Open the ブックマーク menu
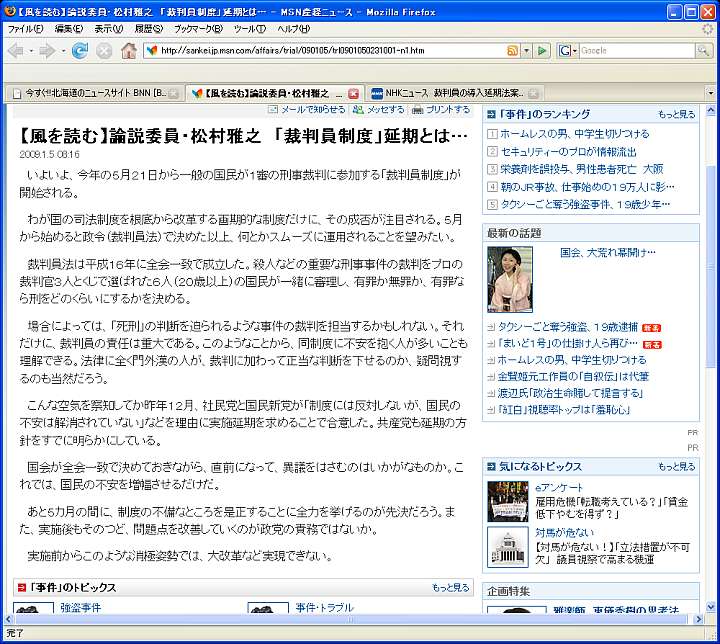This screenshot has height=644, width=720. (x=191, y=29)
